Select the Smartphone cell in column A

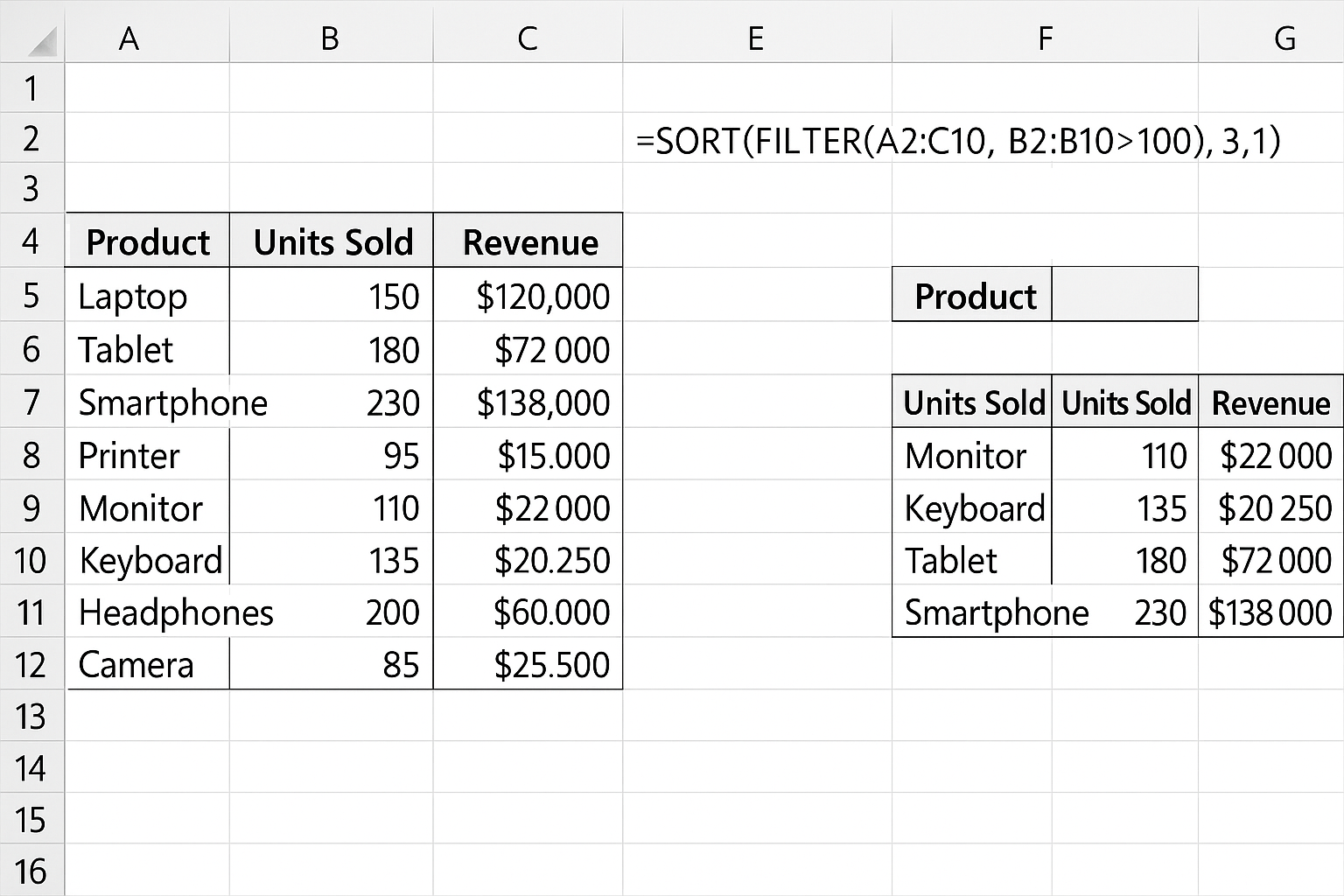[x=147, y=402]
